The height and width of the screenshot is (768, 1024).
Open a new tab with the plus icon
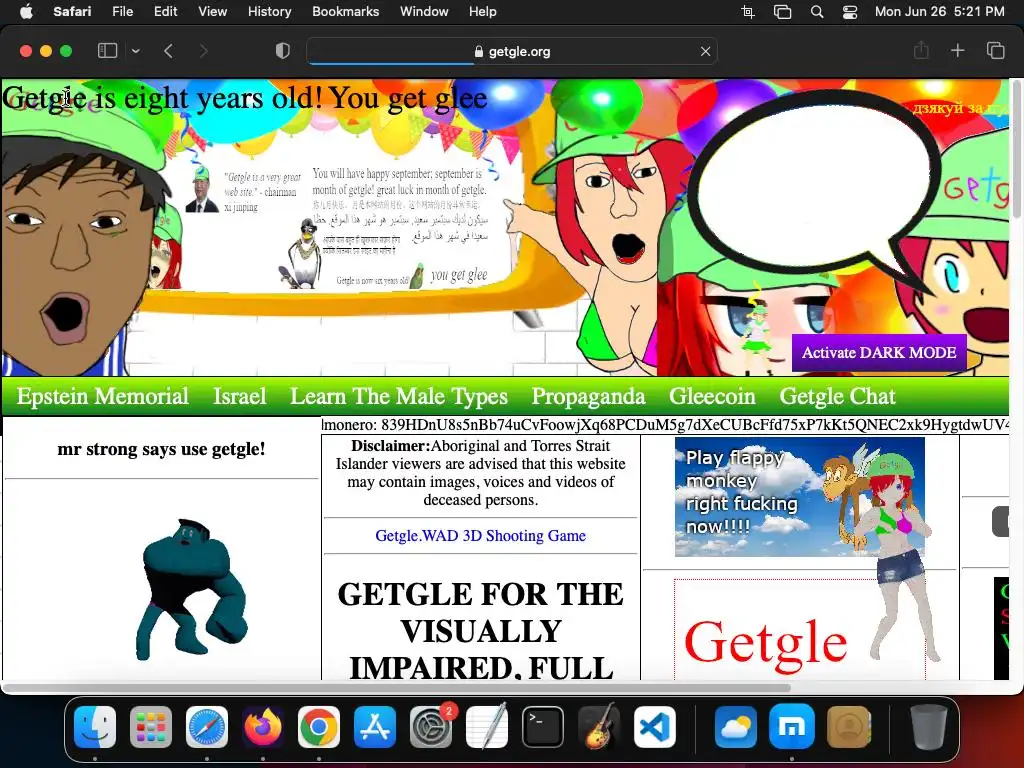coord(957,50)
